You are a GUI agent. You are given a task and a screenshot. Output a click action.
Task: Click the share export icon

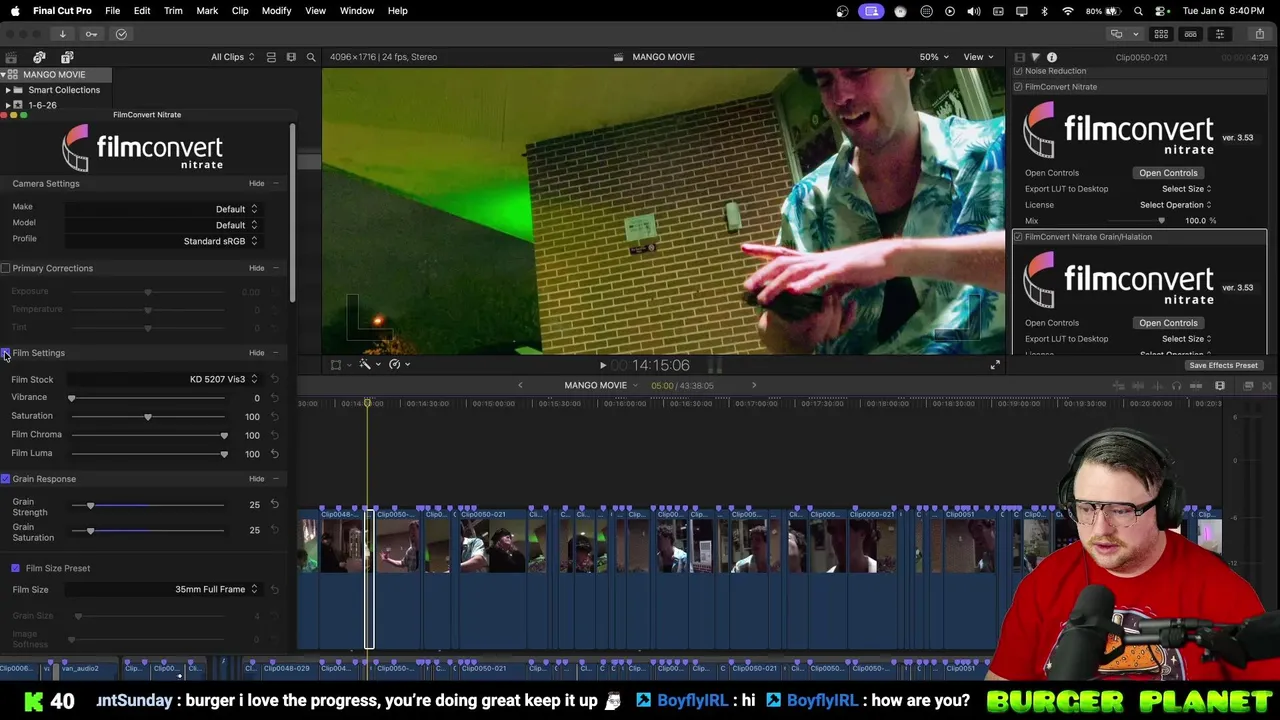(1259, 34)
